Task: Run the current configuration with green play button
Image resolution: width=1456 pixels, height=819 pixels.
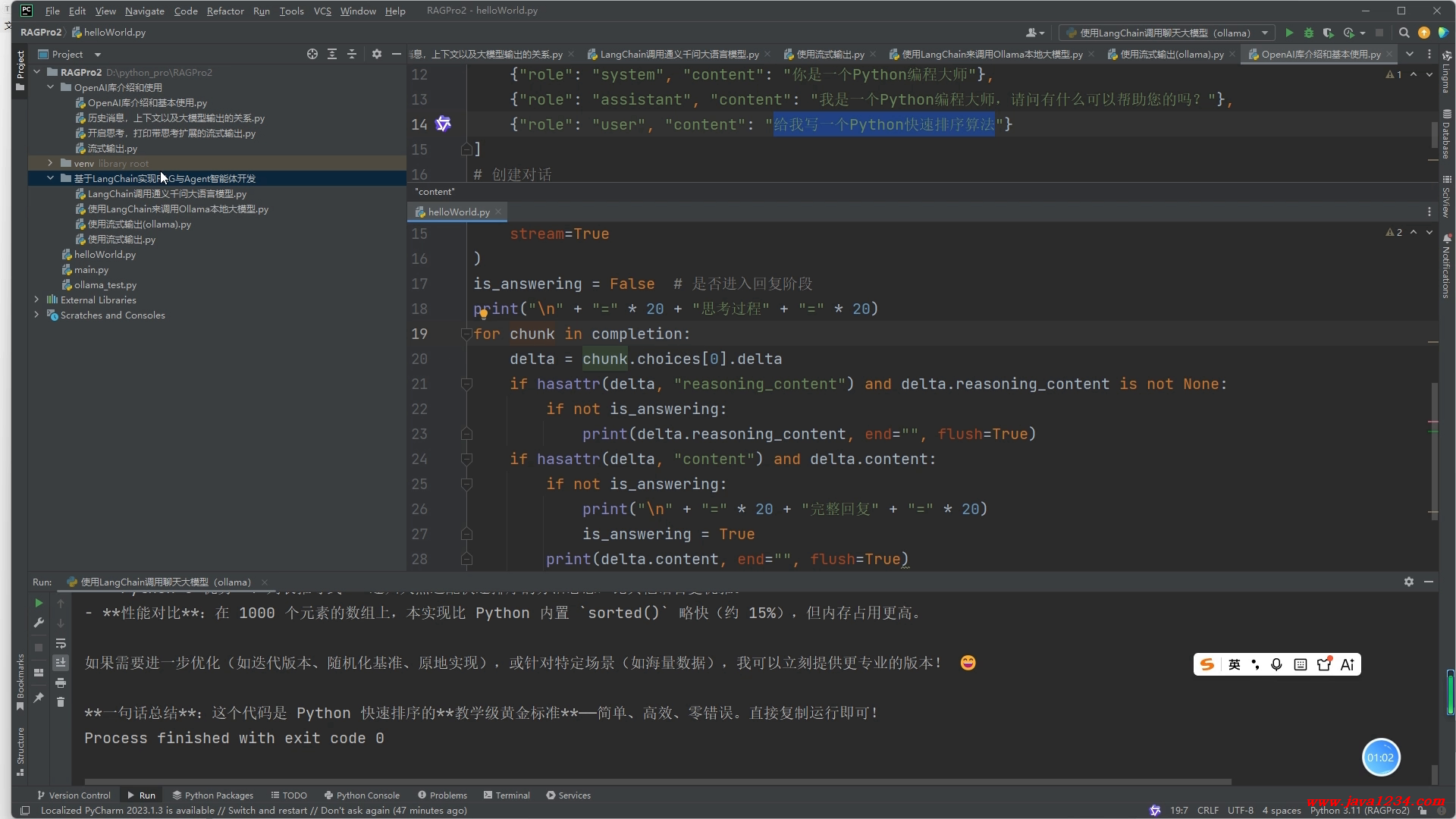Action: coord(1289,33)
